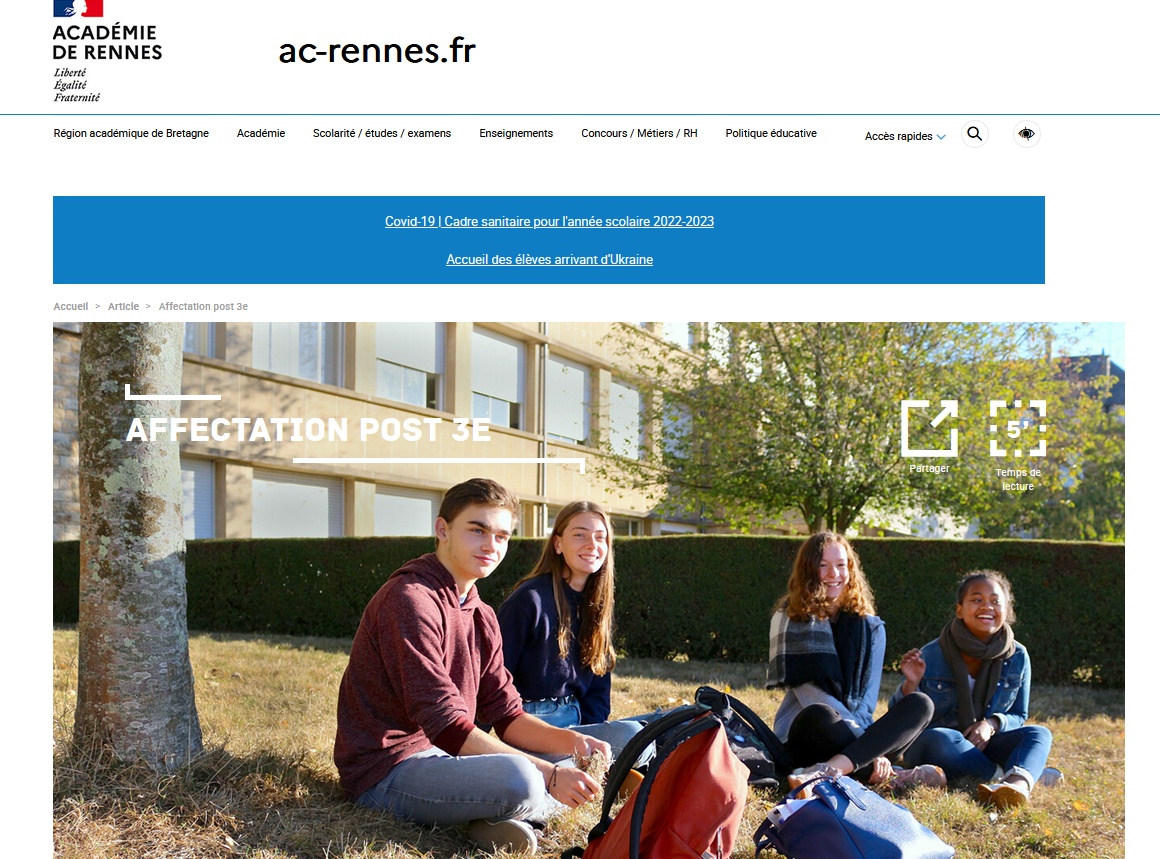Open Région académique de Bretagne menu
This screenshot has height=859, width=1160.
[x=131, y=133]
